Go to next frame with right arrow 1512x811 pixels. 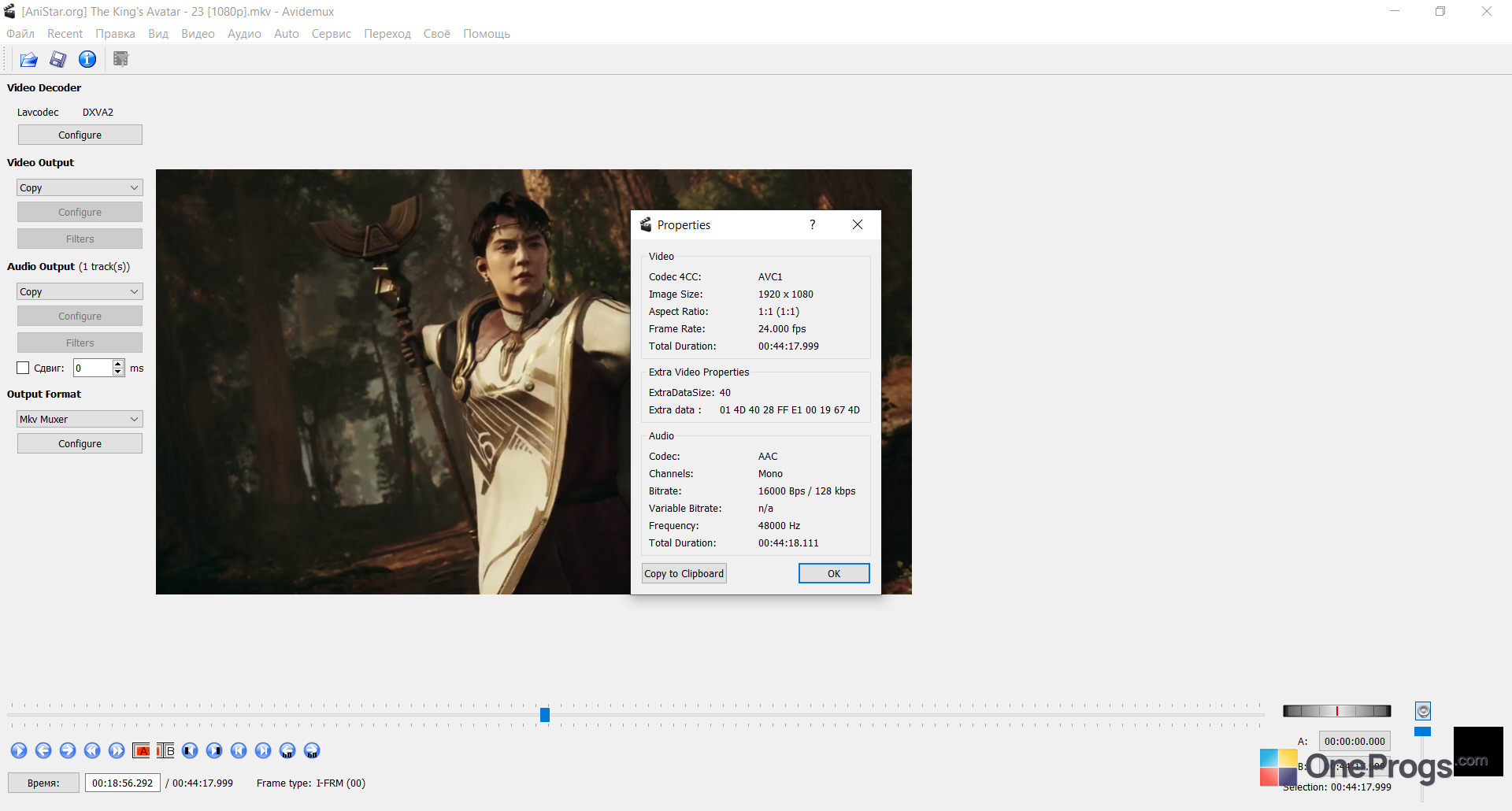[68, 750]
